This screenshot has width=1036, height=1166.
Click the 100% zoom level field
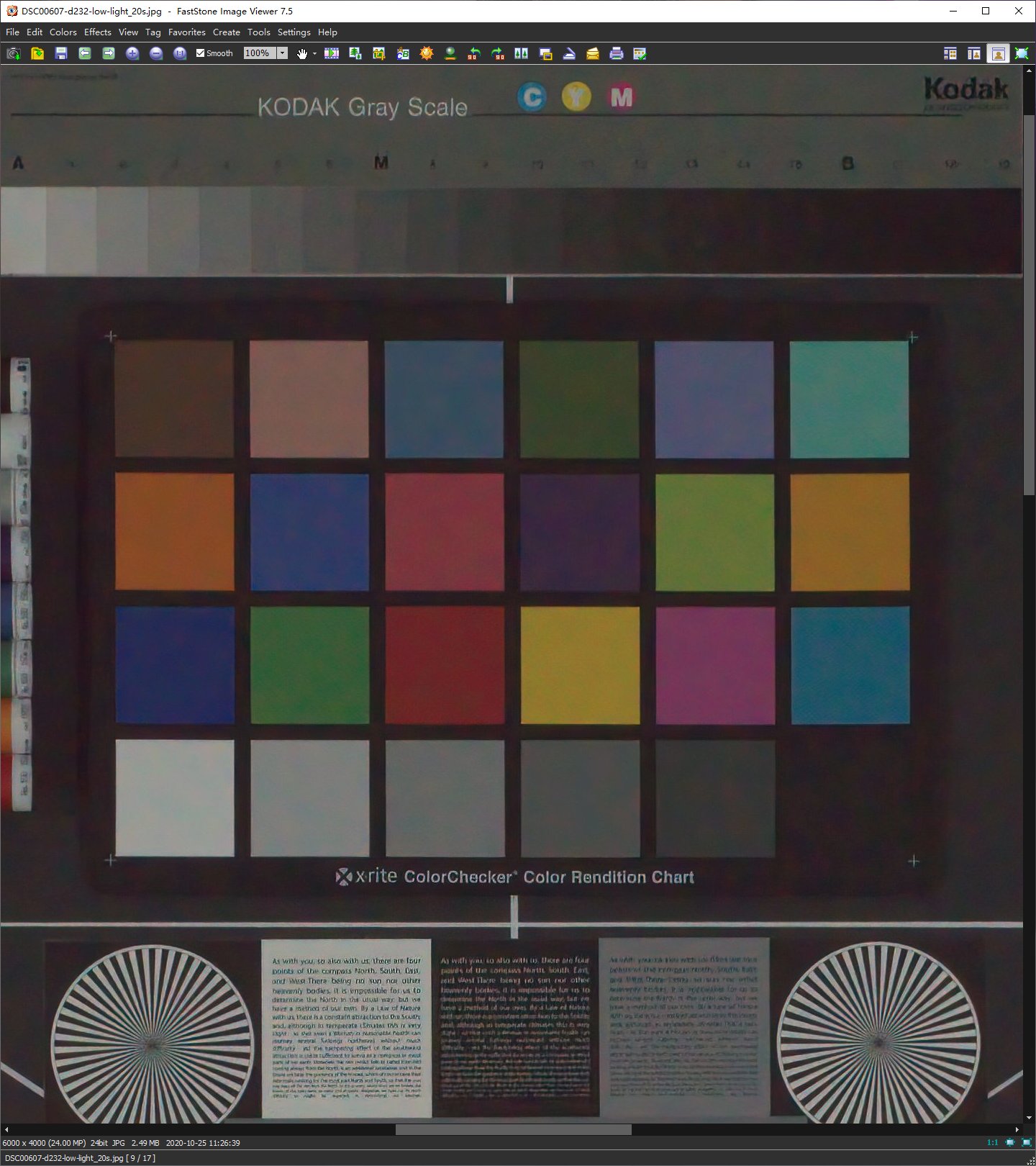point(260,53)
